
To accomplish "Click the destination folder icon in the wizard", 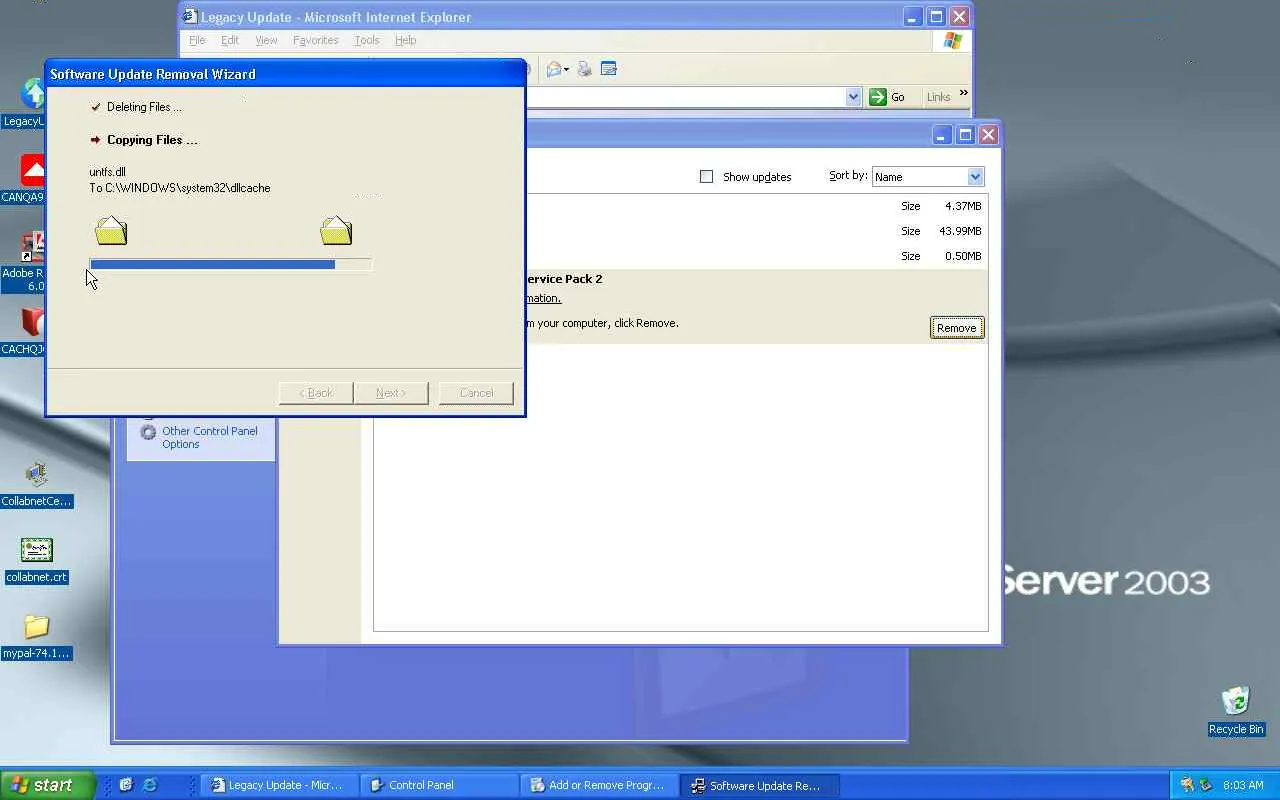I will 336,231.
